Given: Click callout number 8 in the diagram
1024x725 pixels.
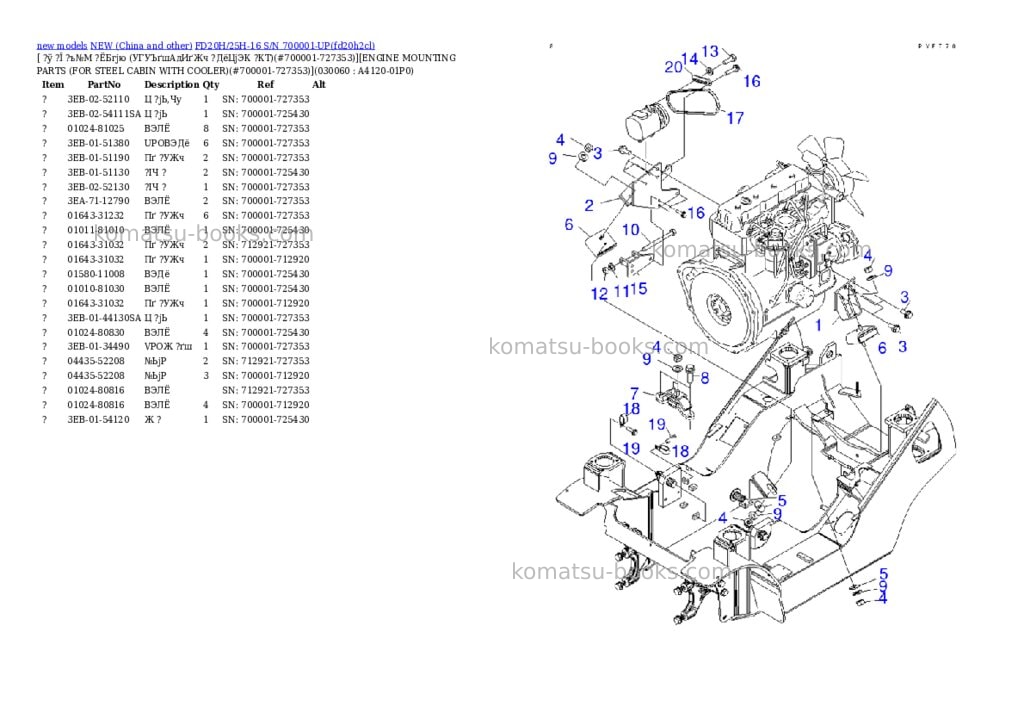Looking at the screenshot, I should (705, 378).
